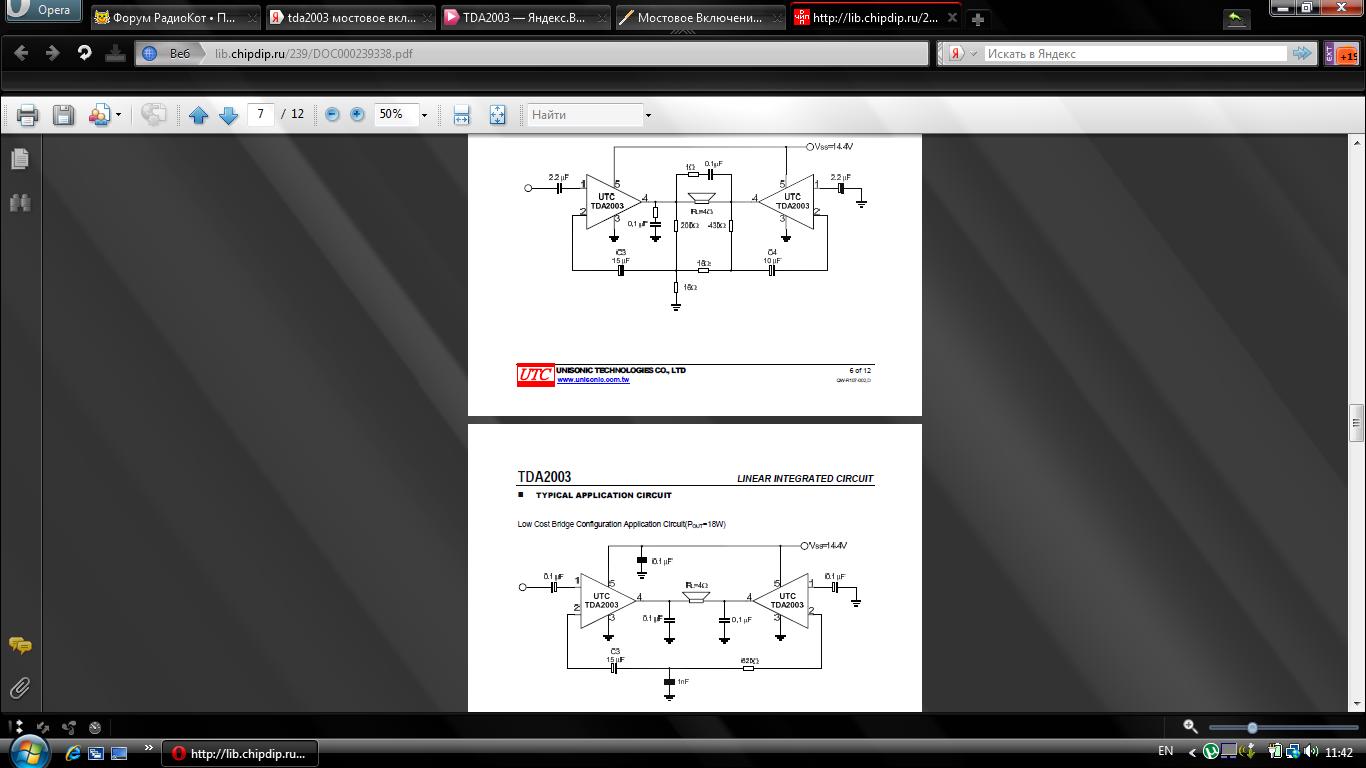
Task: Click the greyed download icon by the address bar
Action: 115,53
